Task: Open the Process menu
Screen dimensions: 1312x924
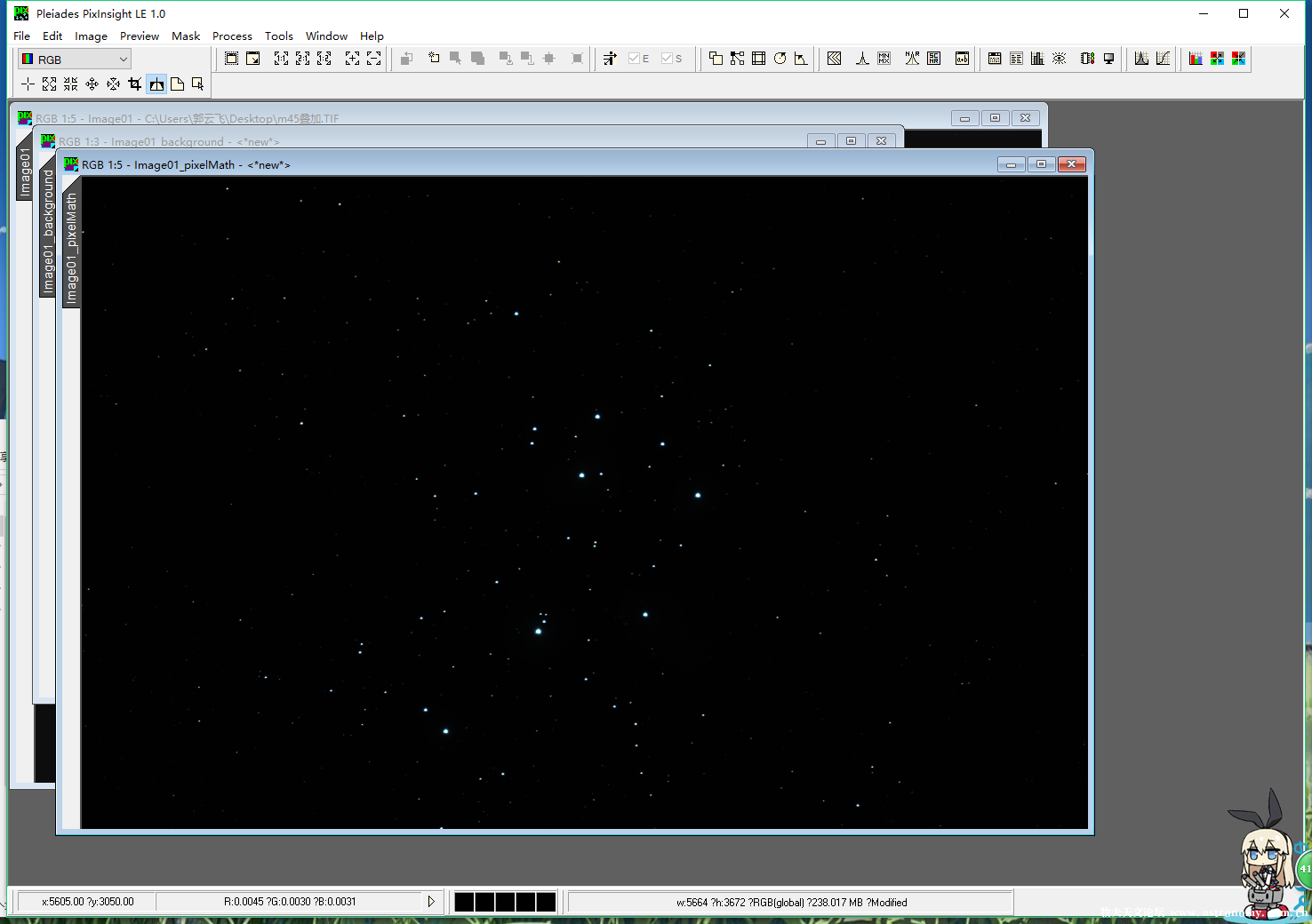Action: click(232, 36)
